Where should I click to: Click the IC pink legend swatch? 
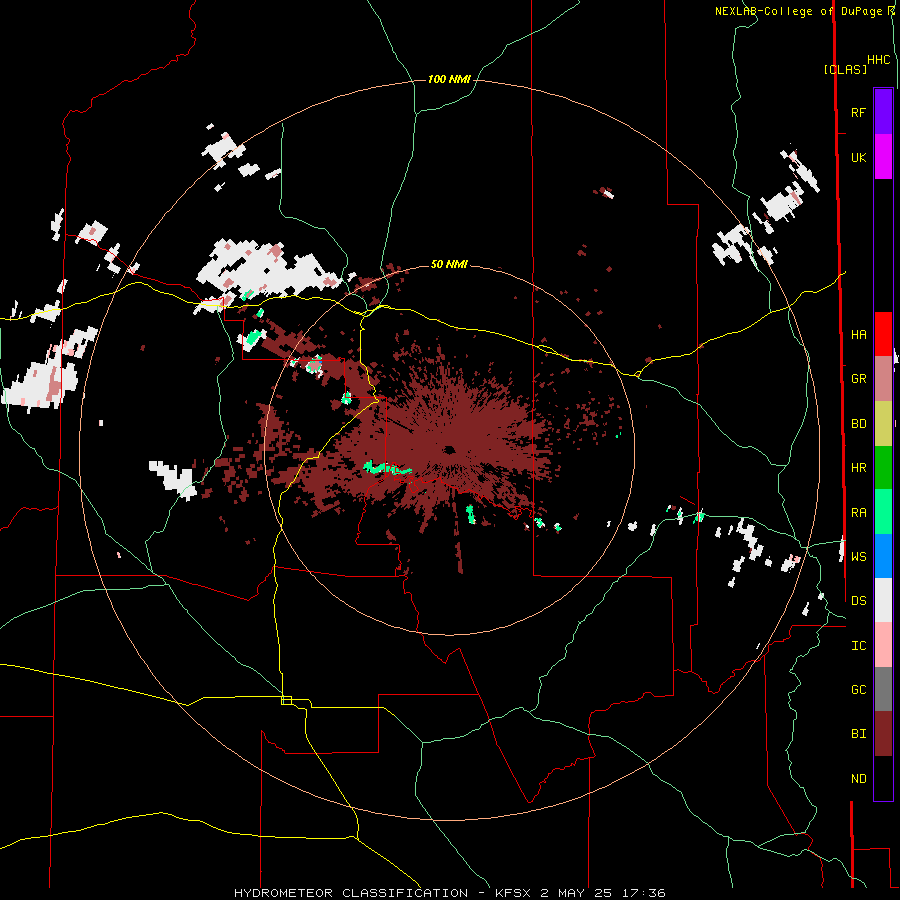coord(883,645)
